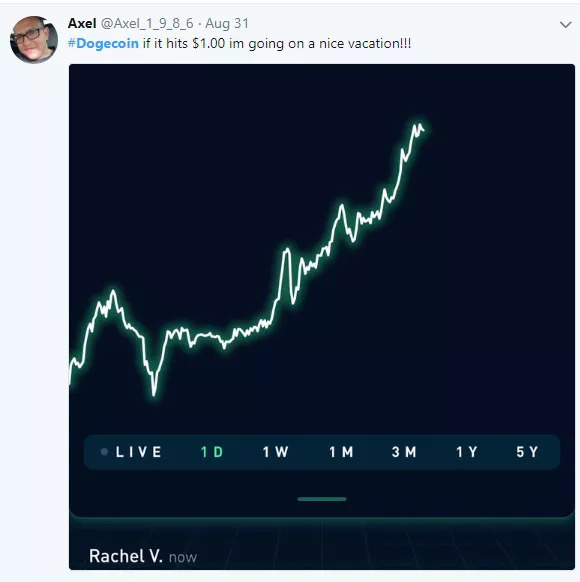The image size is (580, 582).
Task: Switch chart to 1W range
Action: [275, 452]
